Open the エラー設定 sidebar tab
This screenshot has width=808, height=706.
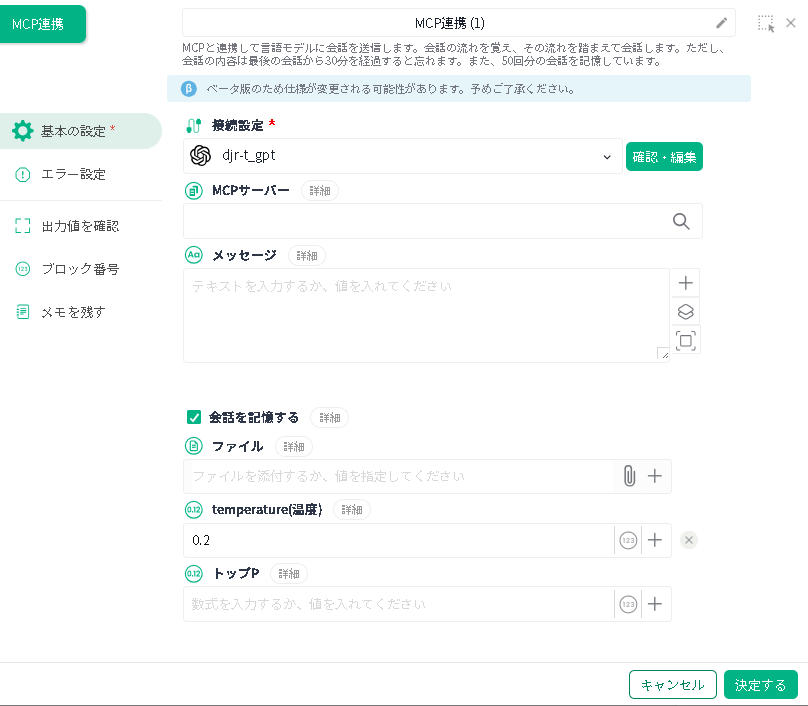[x=73, y=174]
